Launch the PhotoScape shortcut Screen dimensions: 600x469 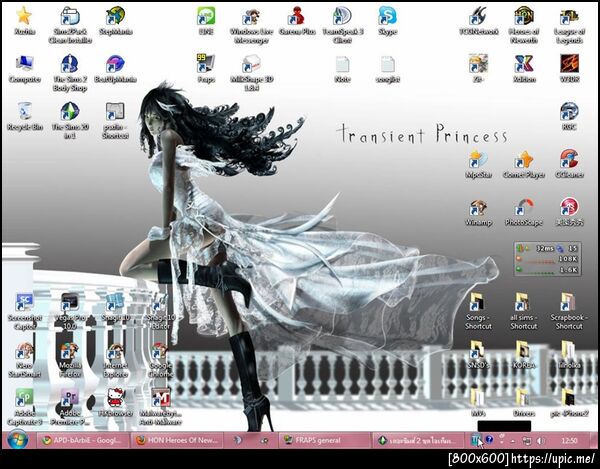(x=524, y=212)
